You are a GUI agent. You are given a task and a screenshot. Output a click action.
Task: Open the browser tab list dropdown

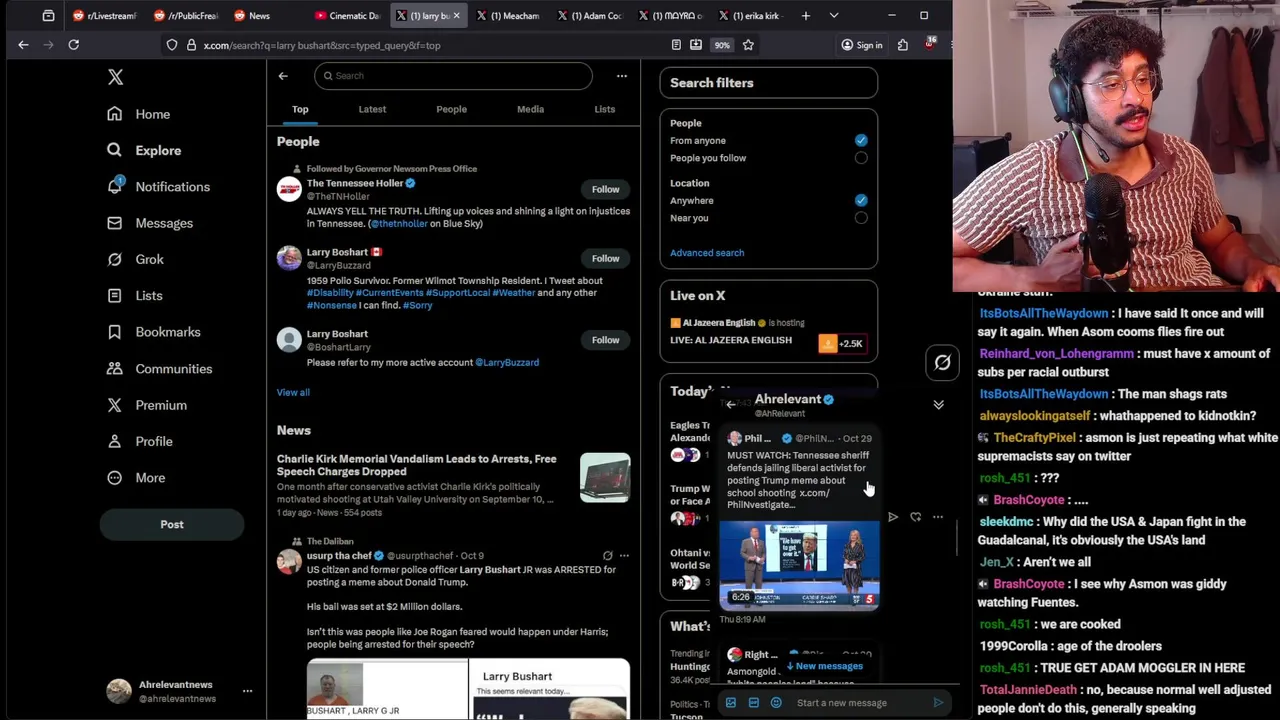coord(834,16)
